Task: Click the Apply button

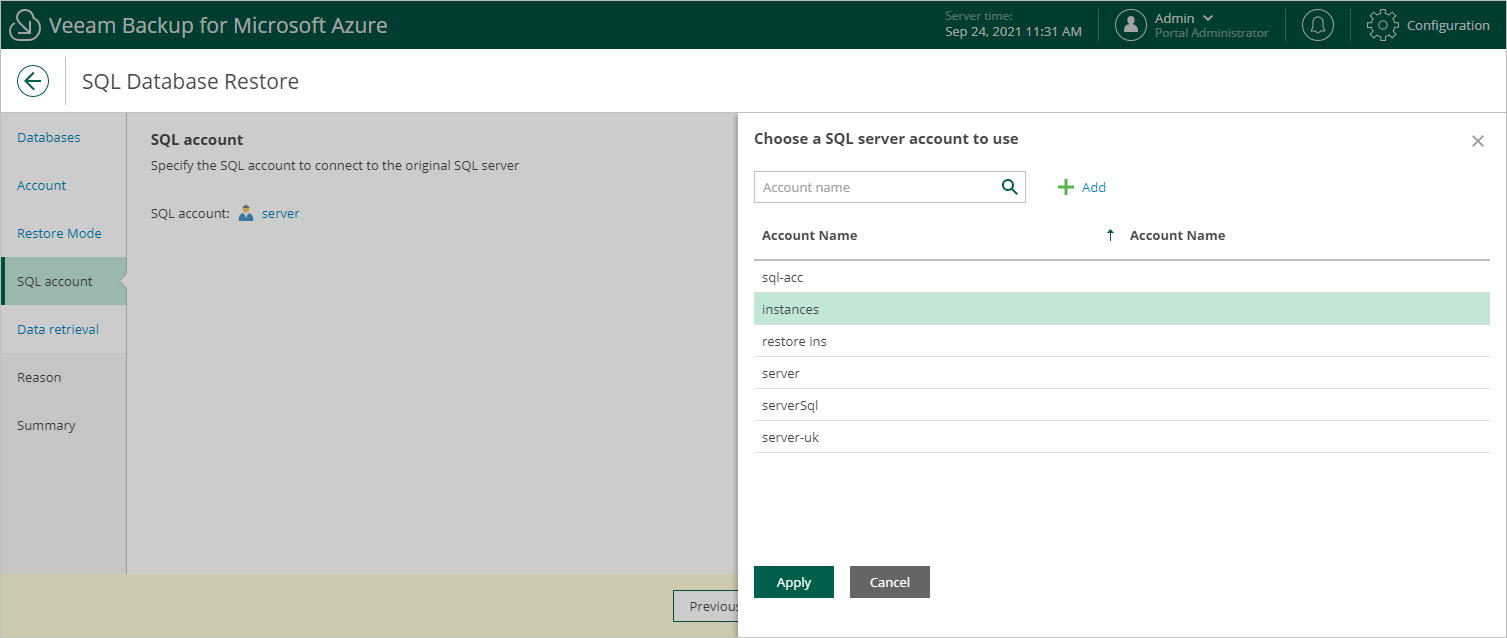Action: coord(794,582)
